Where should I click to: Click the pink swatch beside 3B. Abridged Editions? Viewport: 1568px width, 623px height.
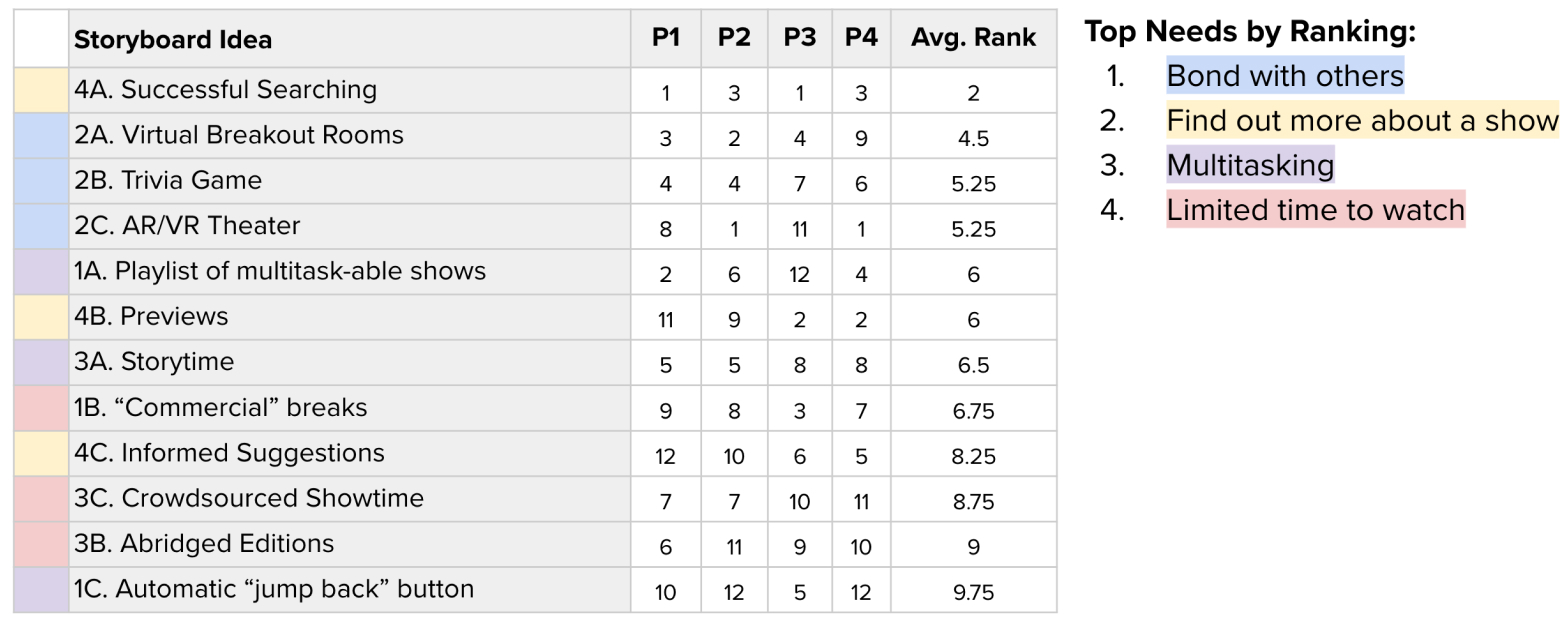tap(42, 544)
